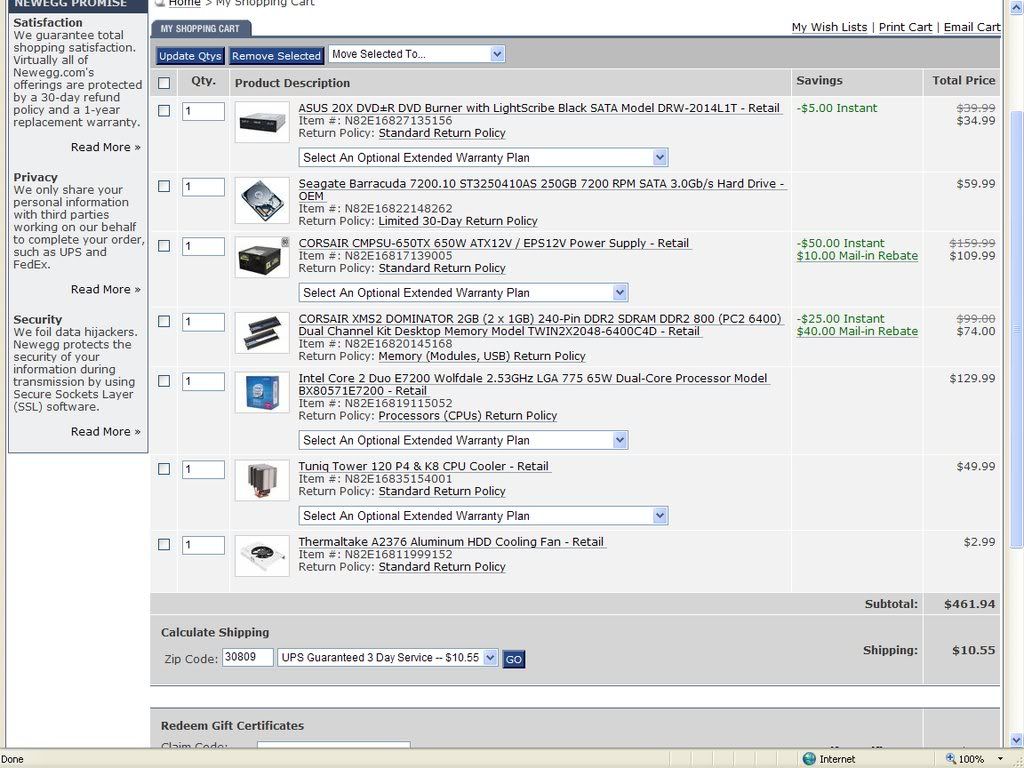
Task: Check the Tuniq Tower cooler row checkbox
Action: coord(164,470)
